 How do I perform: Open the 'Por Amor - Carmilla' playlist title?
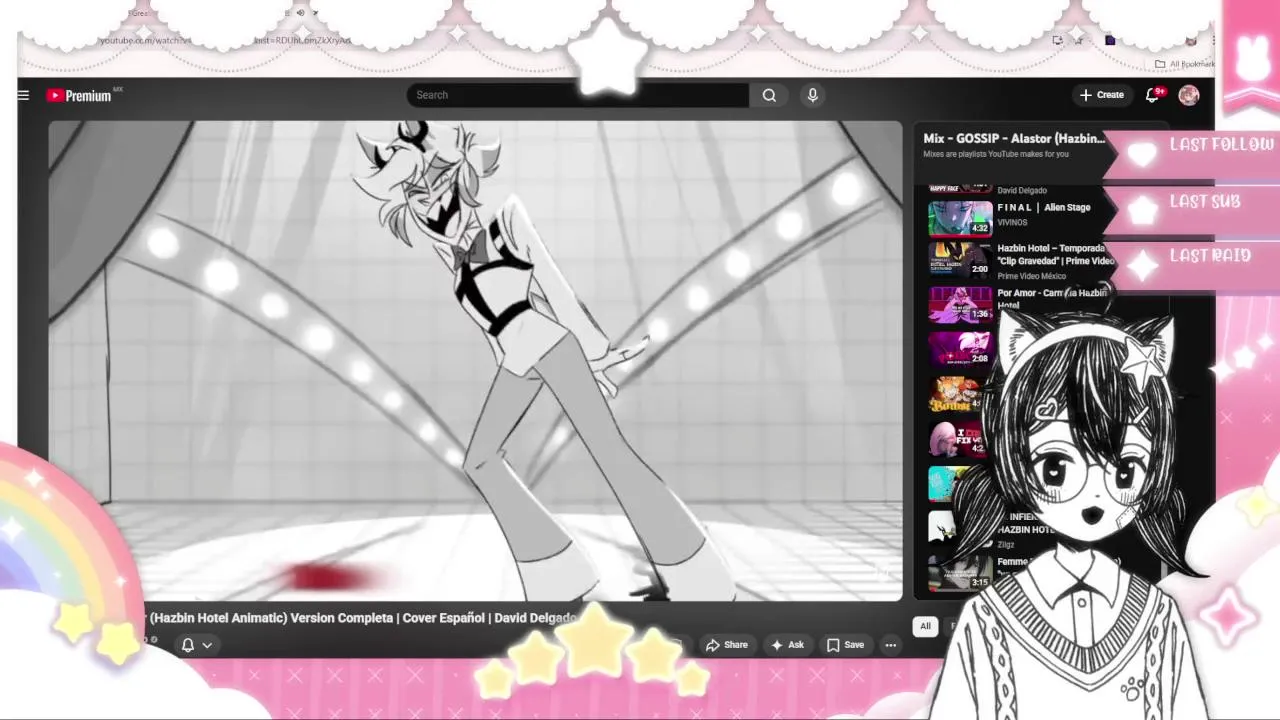coord(1052,298)
